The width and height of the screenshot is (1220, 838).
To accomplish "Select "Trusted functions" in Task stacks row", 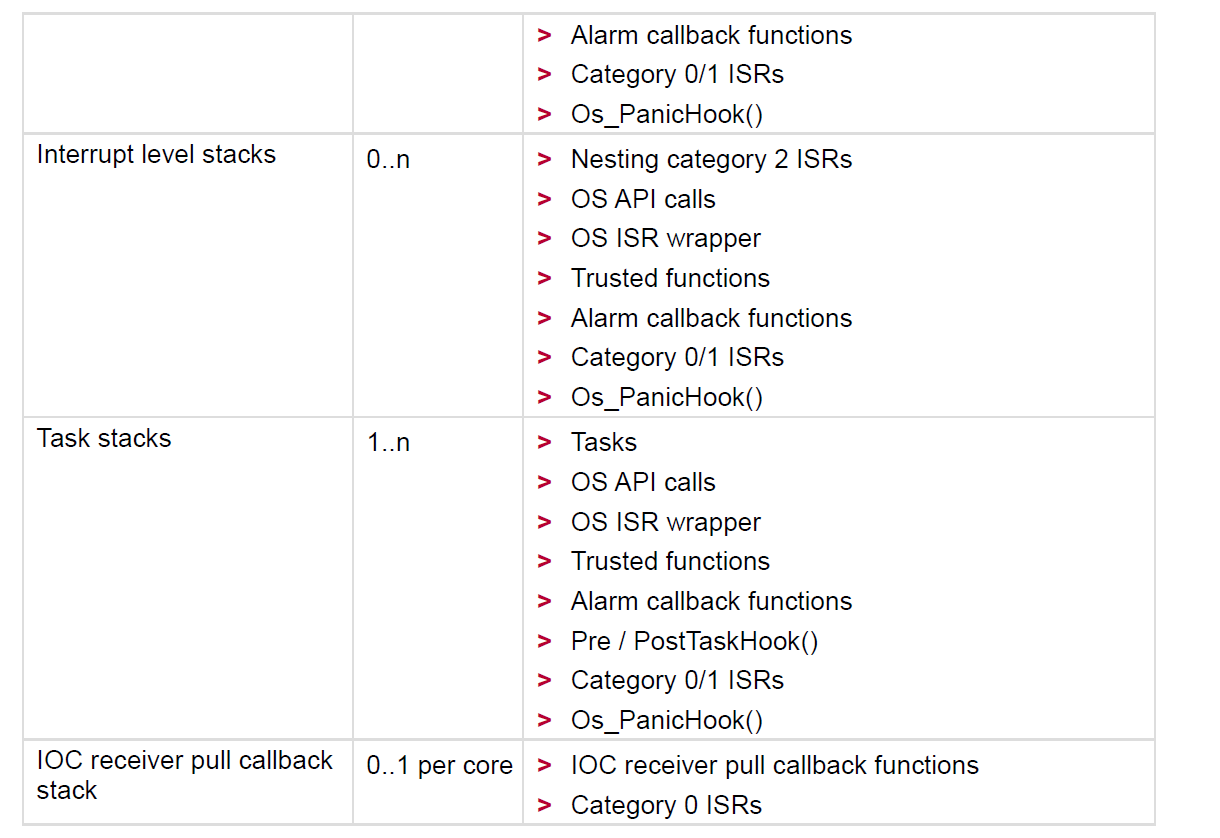I will [670, 561].
